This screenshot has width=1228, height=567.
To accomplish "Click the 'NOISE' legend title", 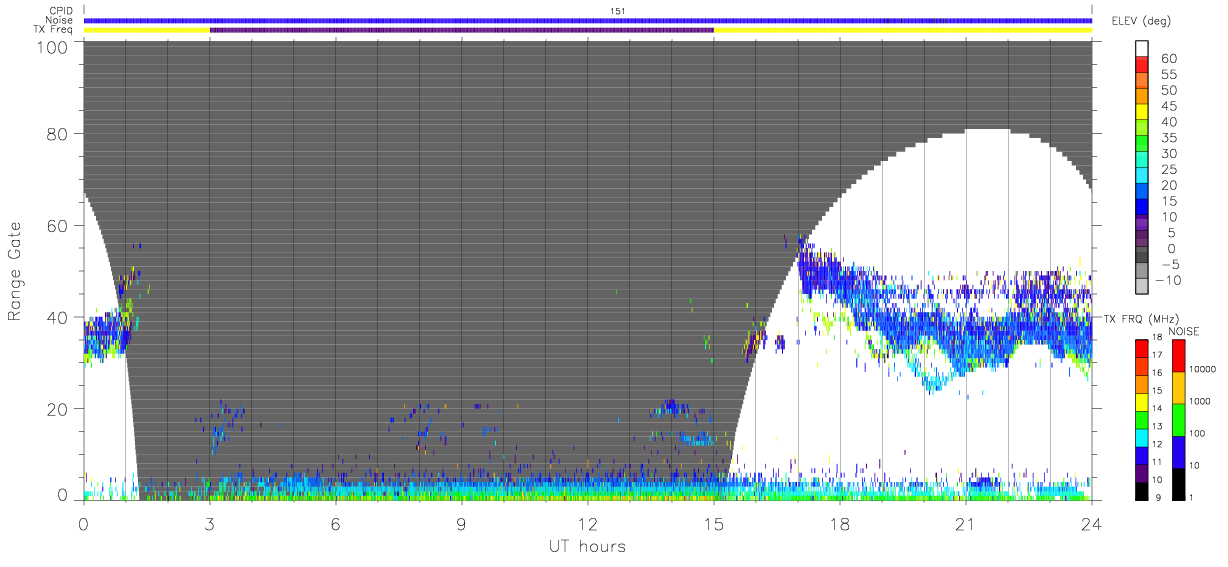I will [1185, 331].
